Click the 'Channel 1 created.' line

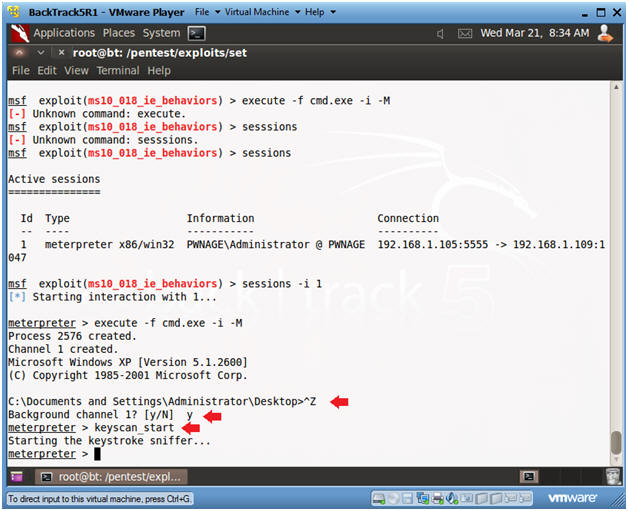point(63,349)
